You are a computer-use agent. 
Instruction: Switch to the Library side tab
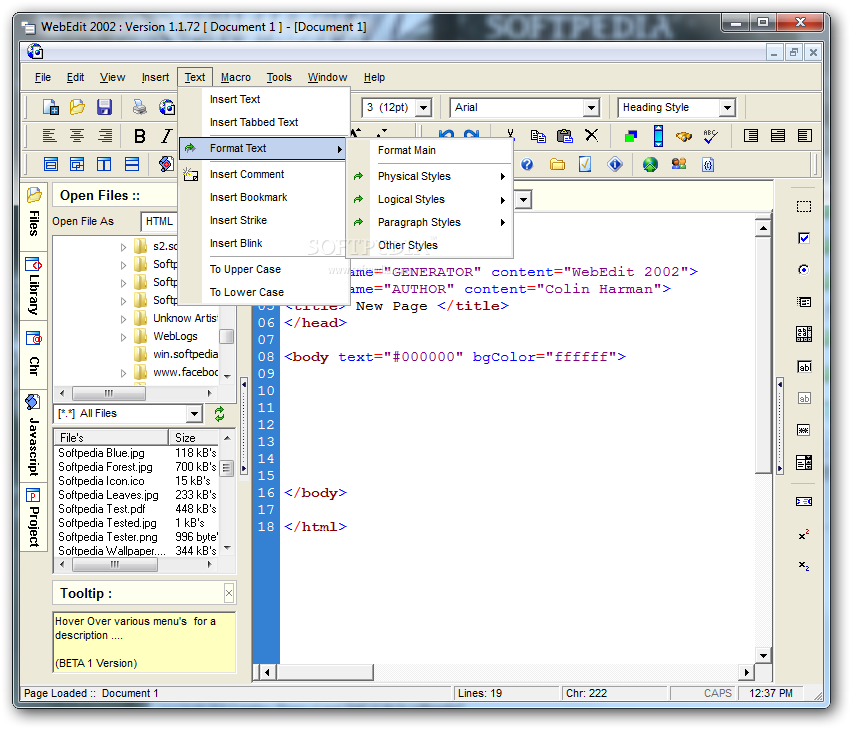coord(34,286)
